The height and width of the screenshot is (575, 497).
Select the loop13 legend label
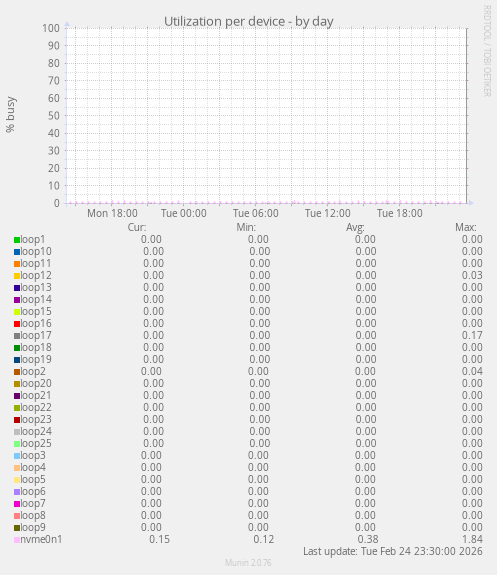pos(36,288)
